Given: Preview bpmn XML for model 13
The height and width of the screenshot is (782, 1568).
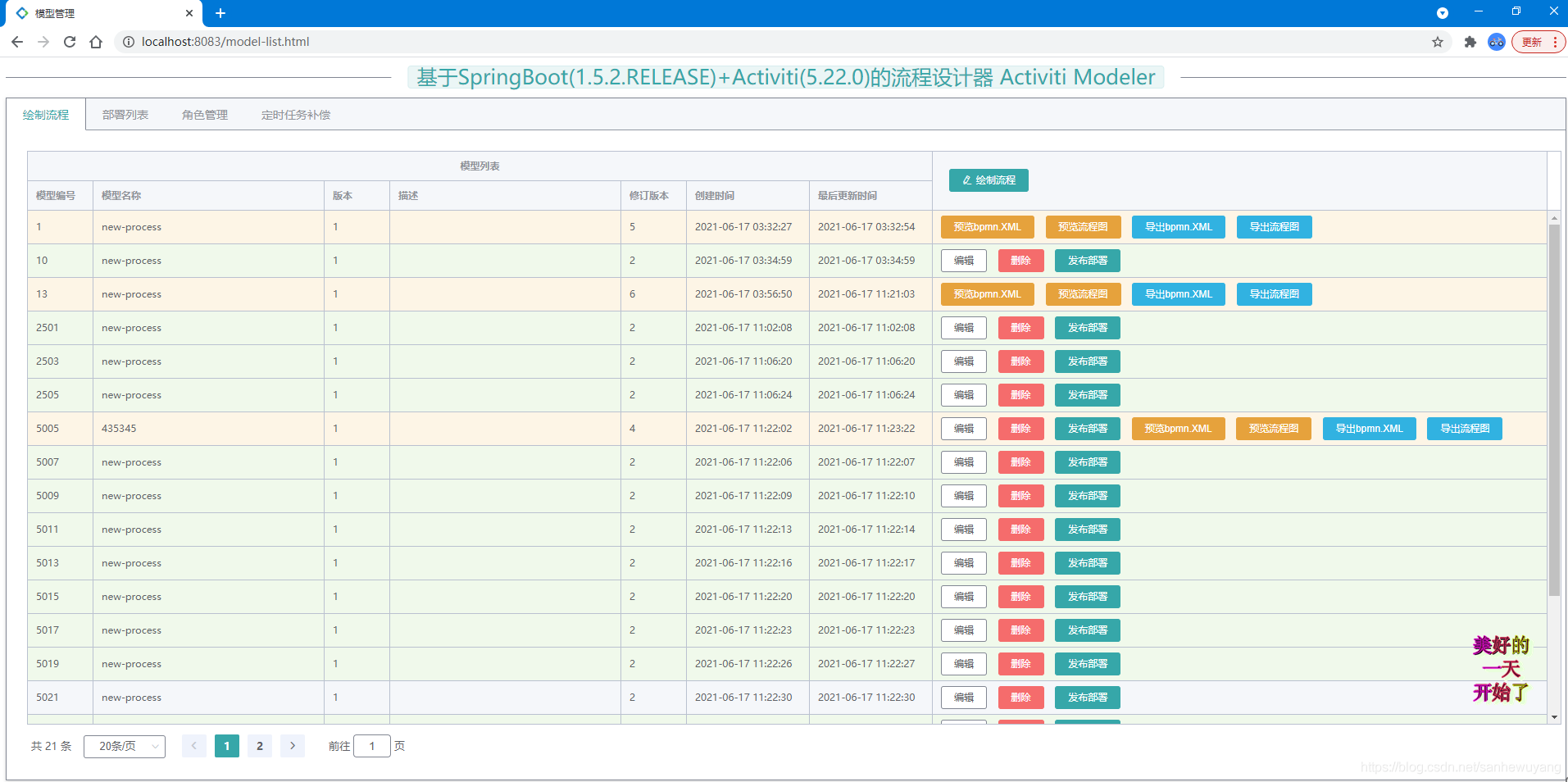Looking at the screenshot, I should point(987,294).
